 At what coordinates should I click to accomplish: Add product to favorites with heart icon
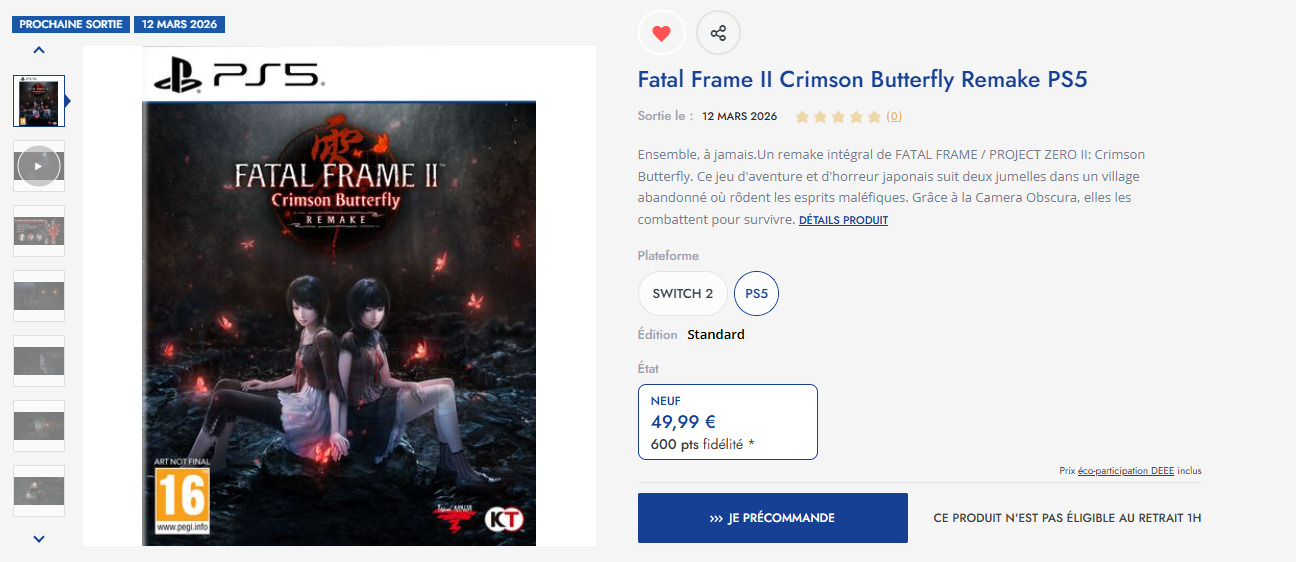point(661,33)
